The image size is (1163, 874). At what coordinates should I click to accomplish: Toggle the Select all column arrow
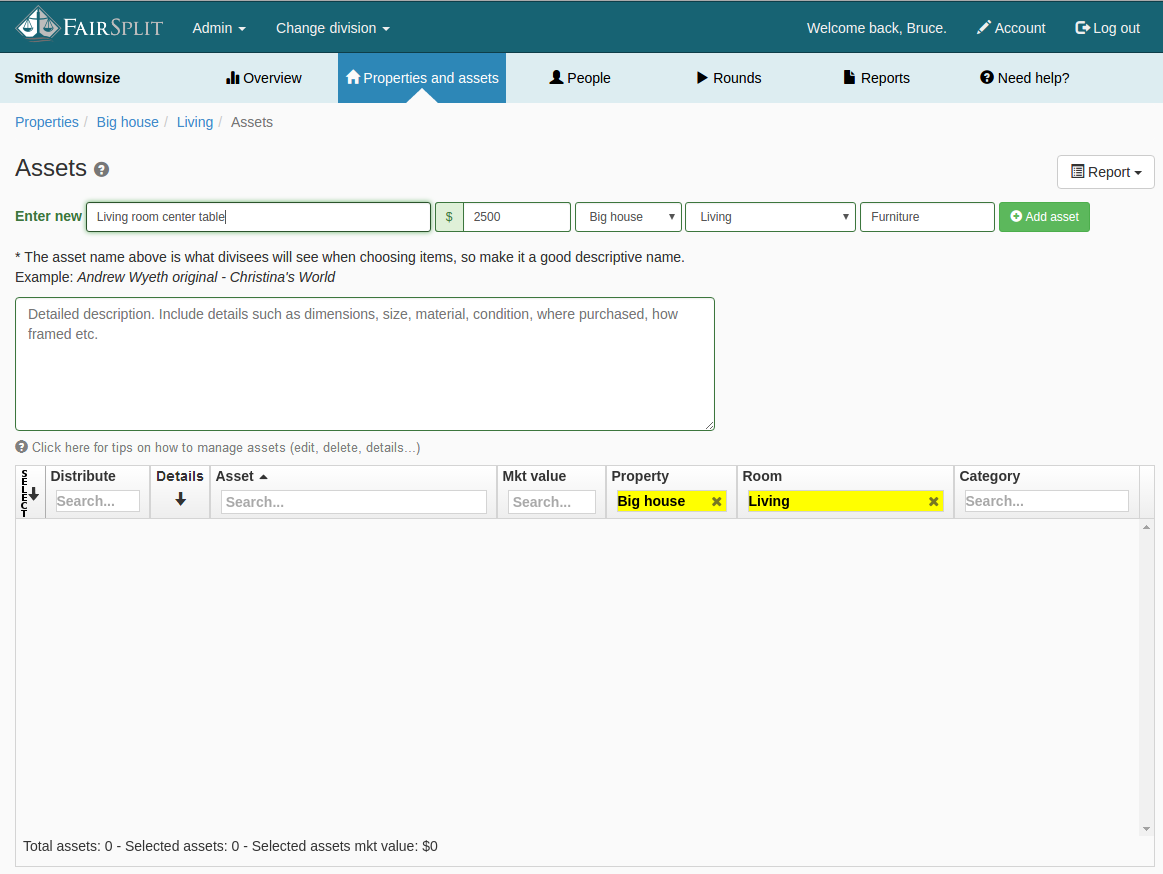(x=33, y=494)
